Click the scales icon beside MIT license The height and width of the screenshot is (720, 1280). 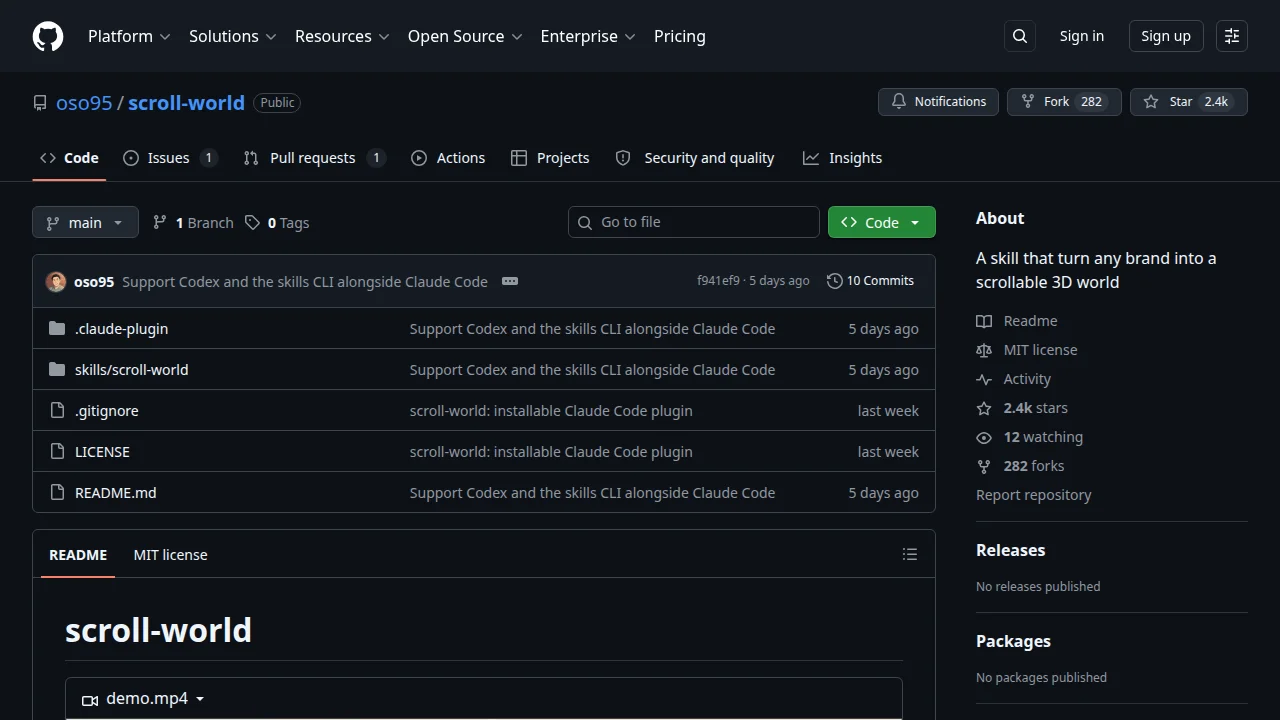[x=984, y=350]
